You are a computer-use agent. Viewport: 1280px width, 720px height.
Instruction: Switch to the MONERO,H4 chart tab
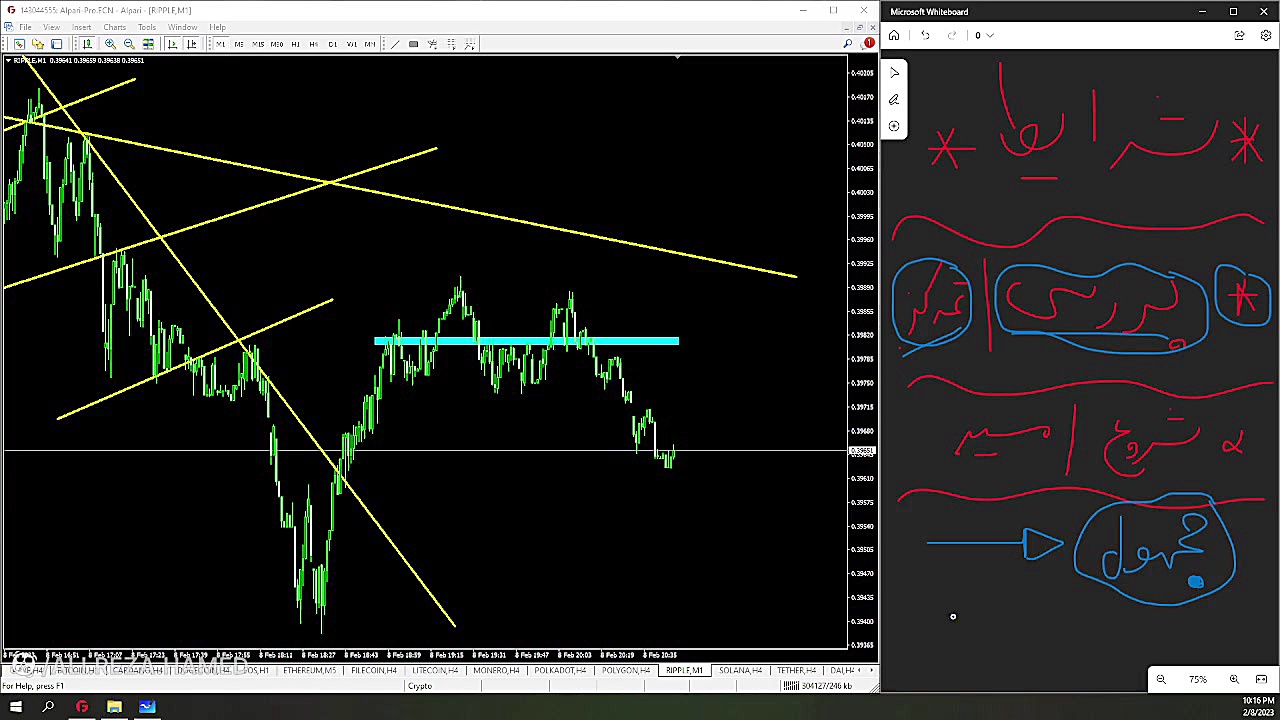(495, 670)
